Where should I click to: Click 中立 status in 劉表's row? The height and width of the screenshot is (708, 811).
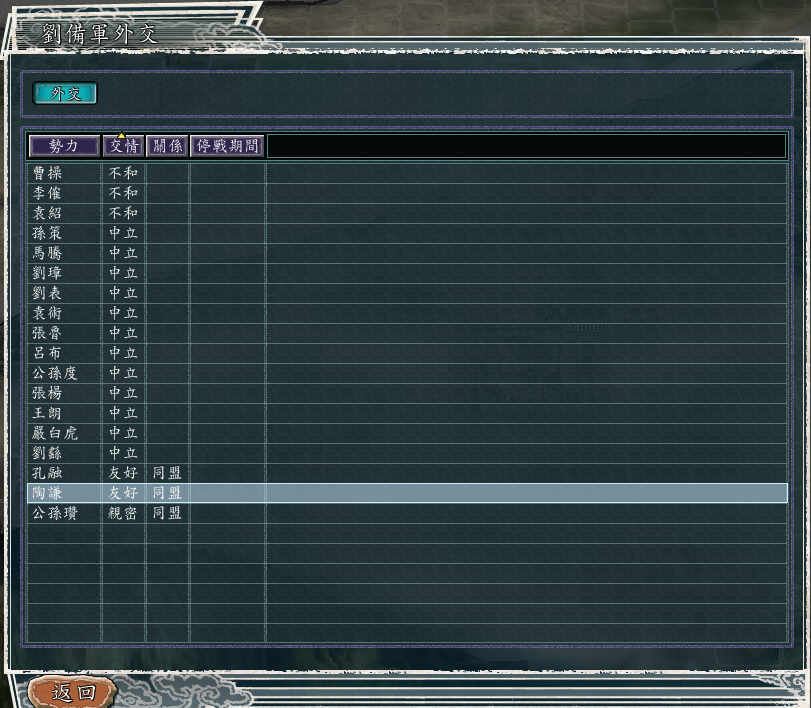pyautogui.click(x=123, y=293)
